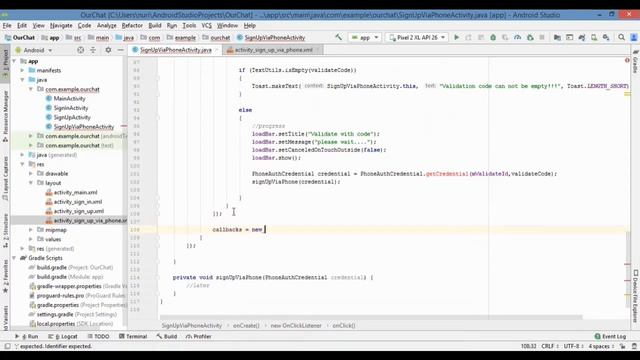Viewport: 640px width, 360px height.
Task: Open Project panel settings gear
Action: pos(108,50)
